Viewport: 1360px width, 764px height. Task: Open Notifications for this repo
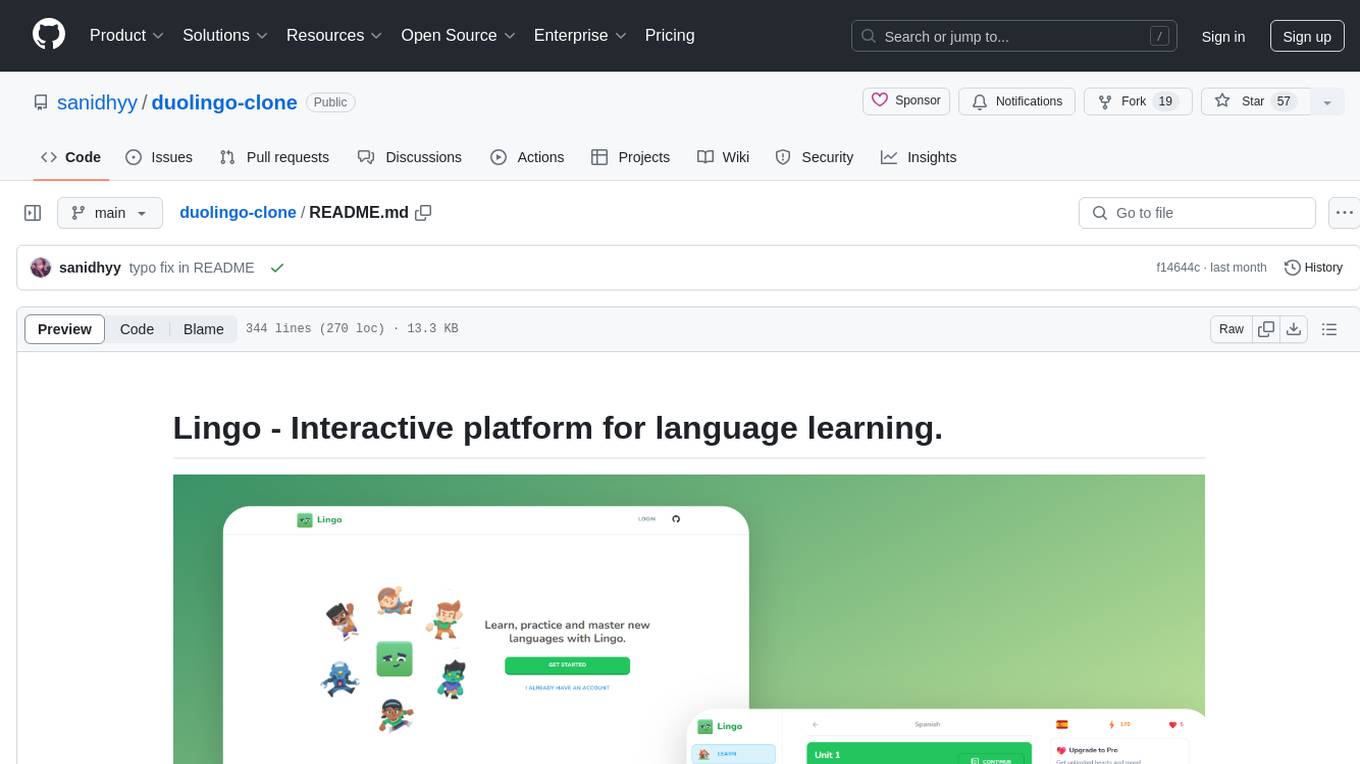click(x=1017, y=101)
